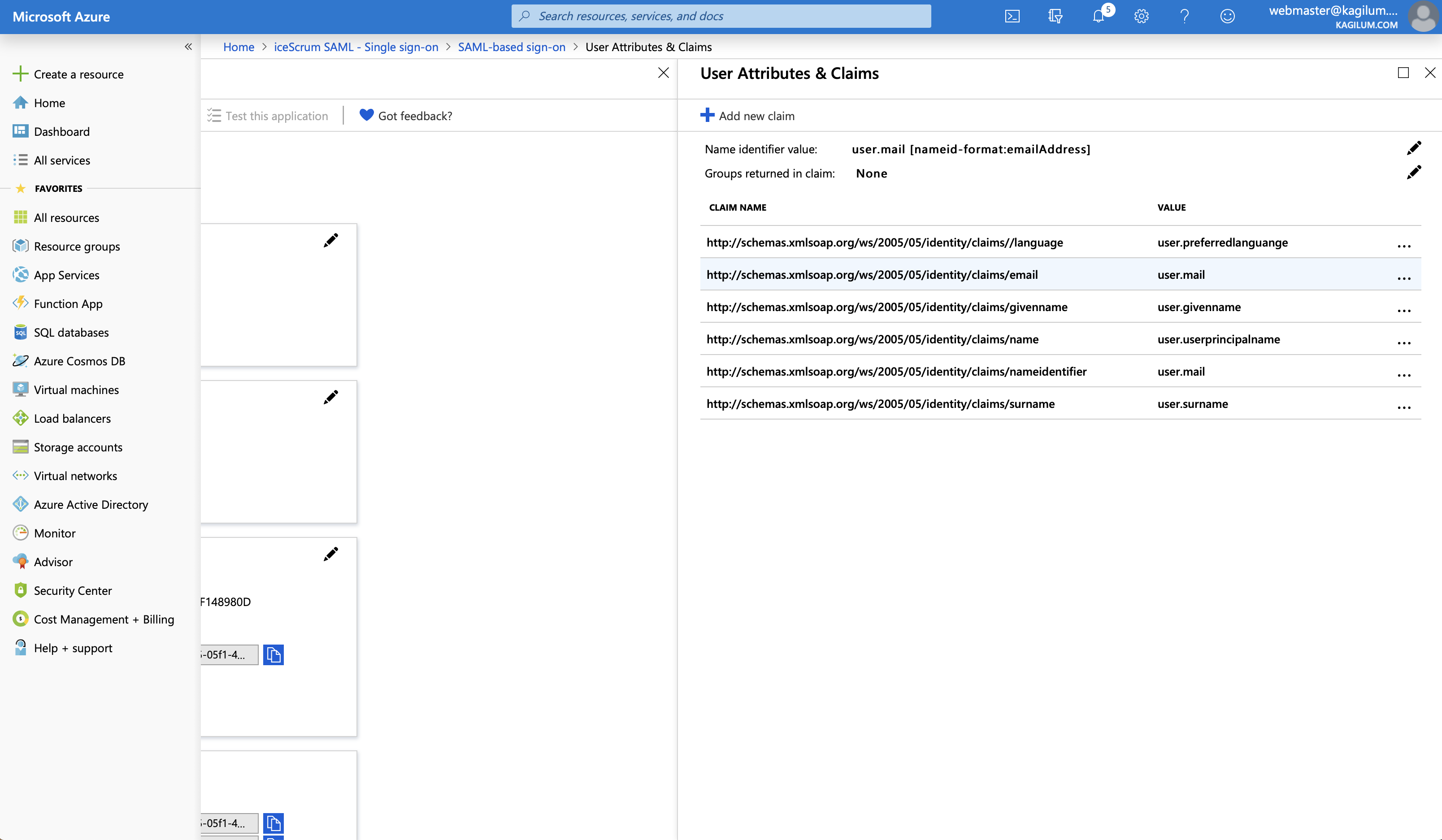Viewport: 1442px width, 840px height.
Task: Open the notifications bell
Action: tap(1098, 16)
